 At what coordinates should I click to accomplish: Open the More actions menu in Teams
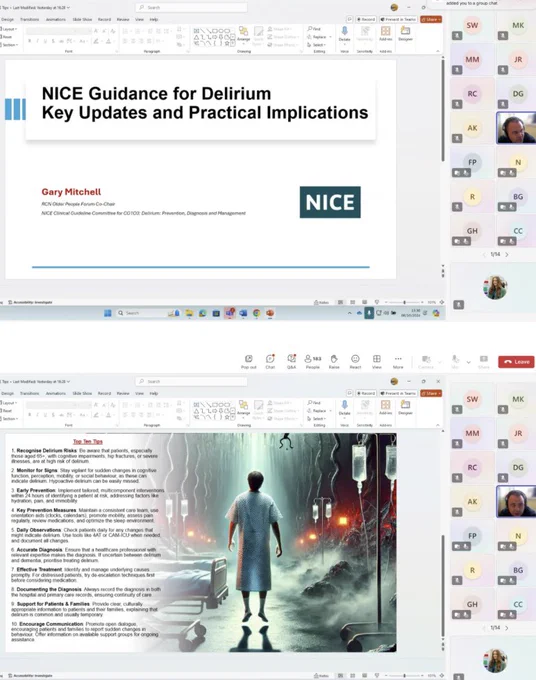pos(398,361)
